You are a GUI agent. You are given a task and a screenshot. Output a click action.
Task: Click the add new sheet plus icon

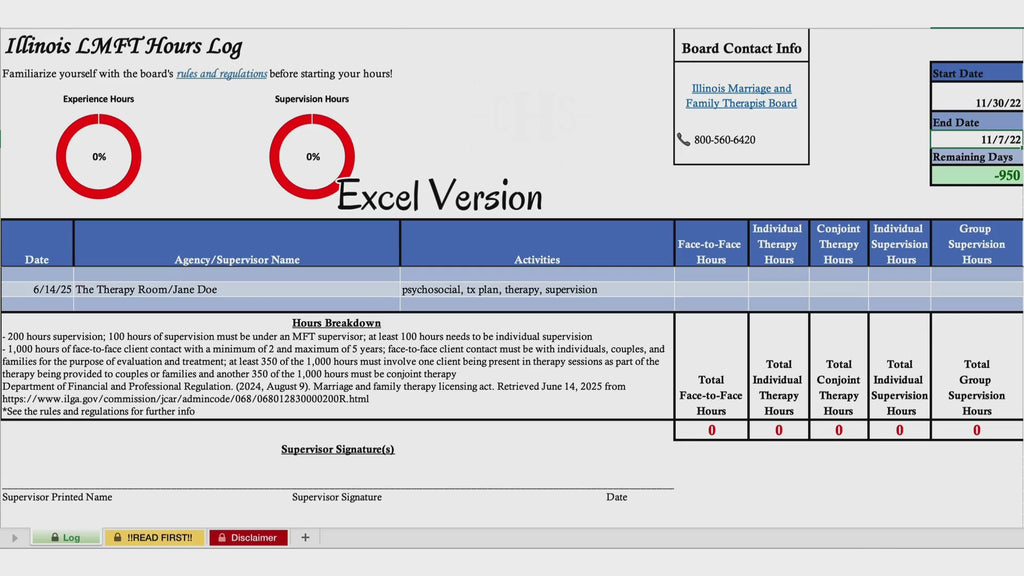305,537
